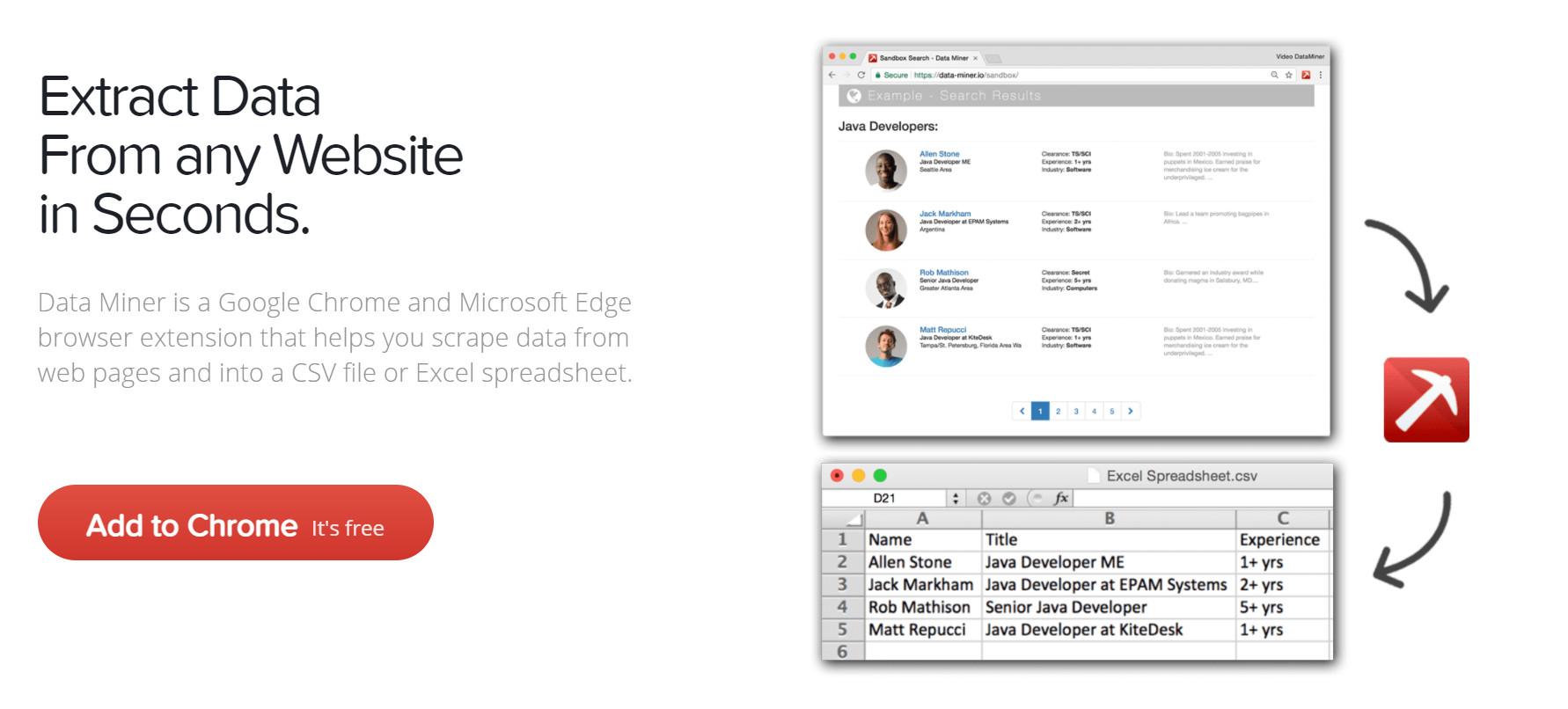Click the Data Miner description paragraph
This screenshot has height=709, width=1568.
(x=335, y=338)
